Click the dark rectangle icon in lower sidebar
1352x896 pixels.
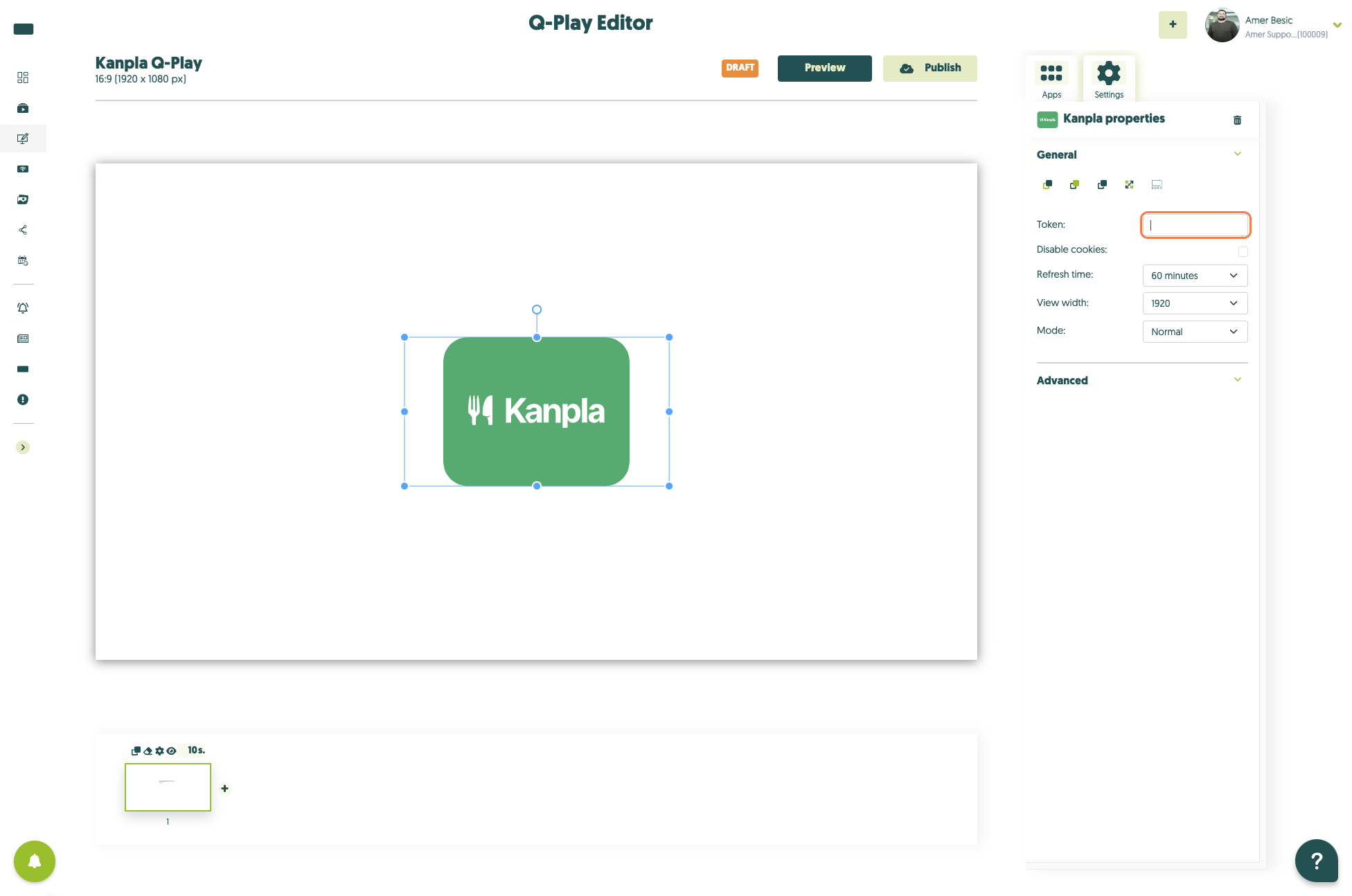23,369
